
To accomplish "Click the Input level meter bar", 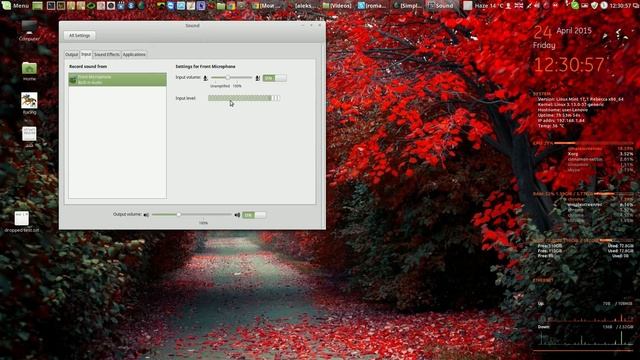I will tap(244, 98).
